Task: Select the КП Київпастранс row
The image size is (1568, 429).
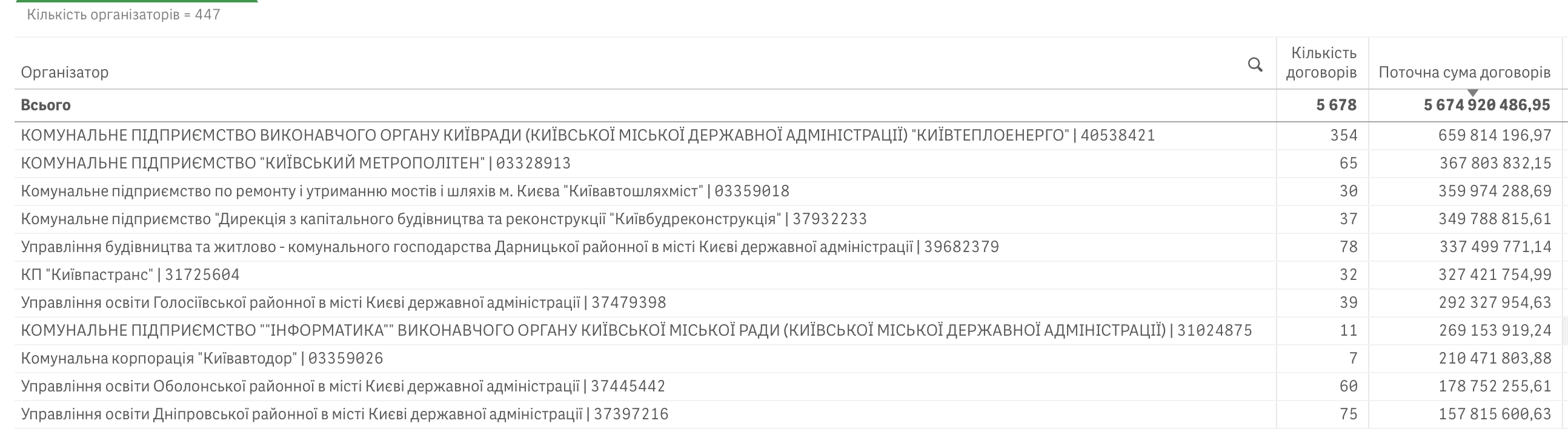Action: pyautogui.click(x=130, y=275)
